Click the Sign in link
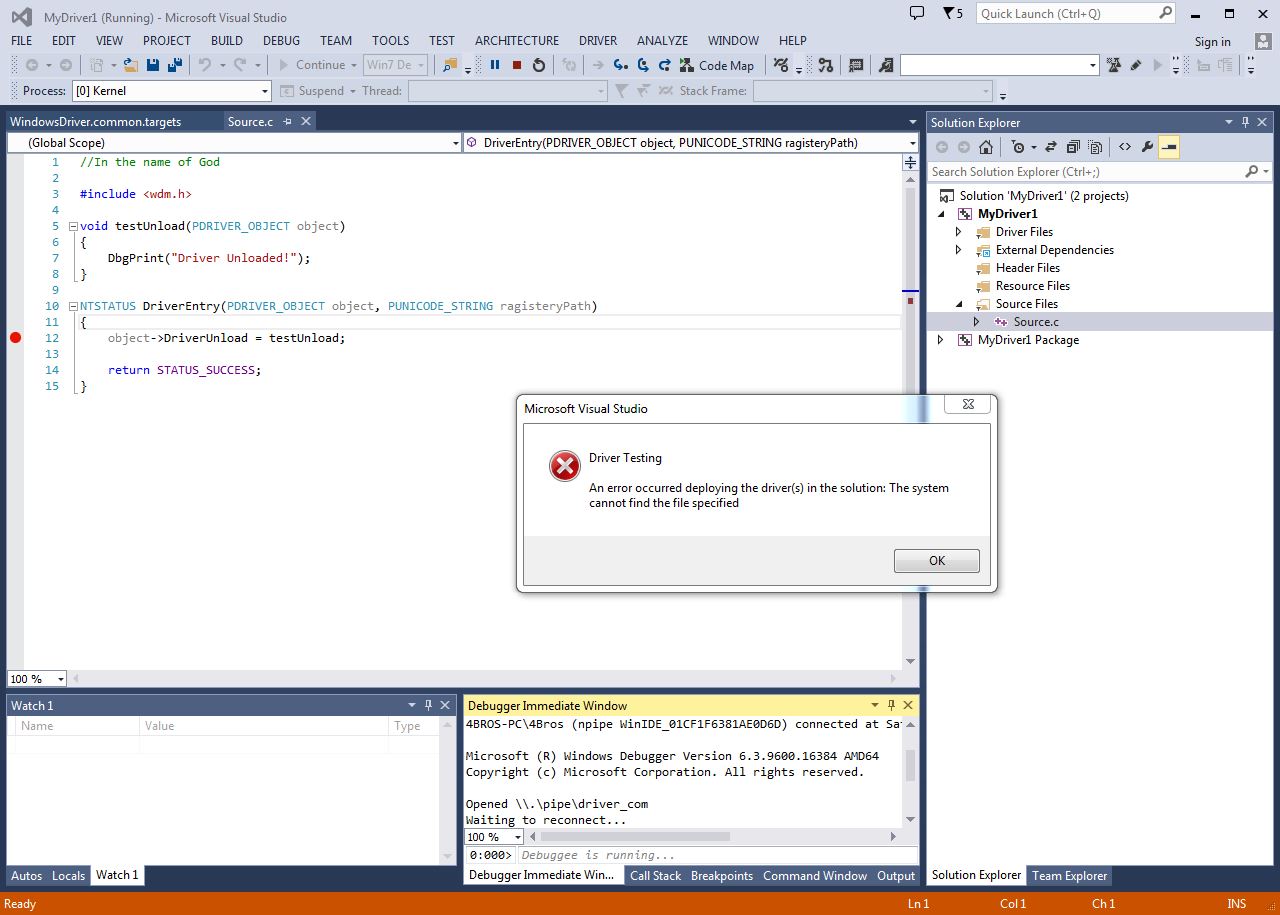Image resolution: width=1280 pixels, height=915 pixels. pos(1213,41)
